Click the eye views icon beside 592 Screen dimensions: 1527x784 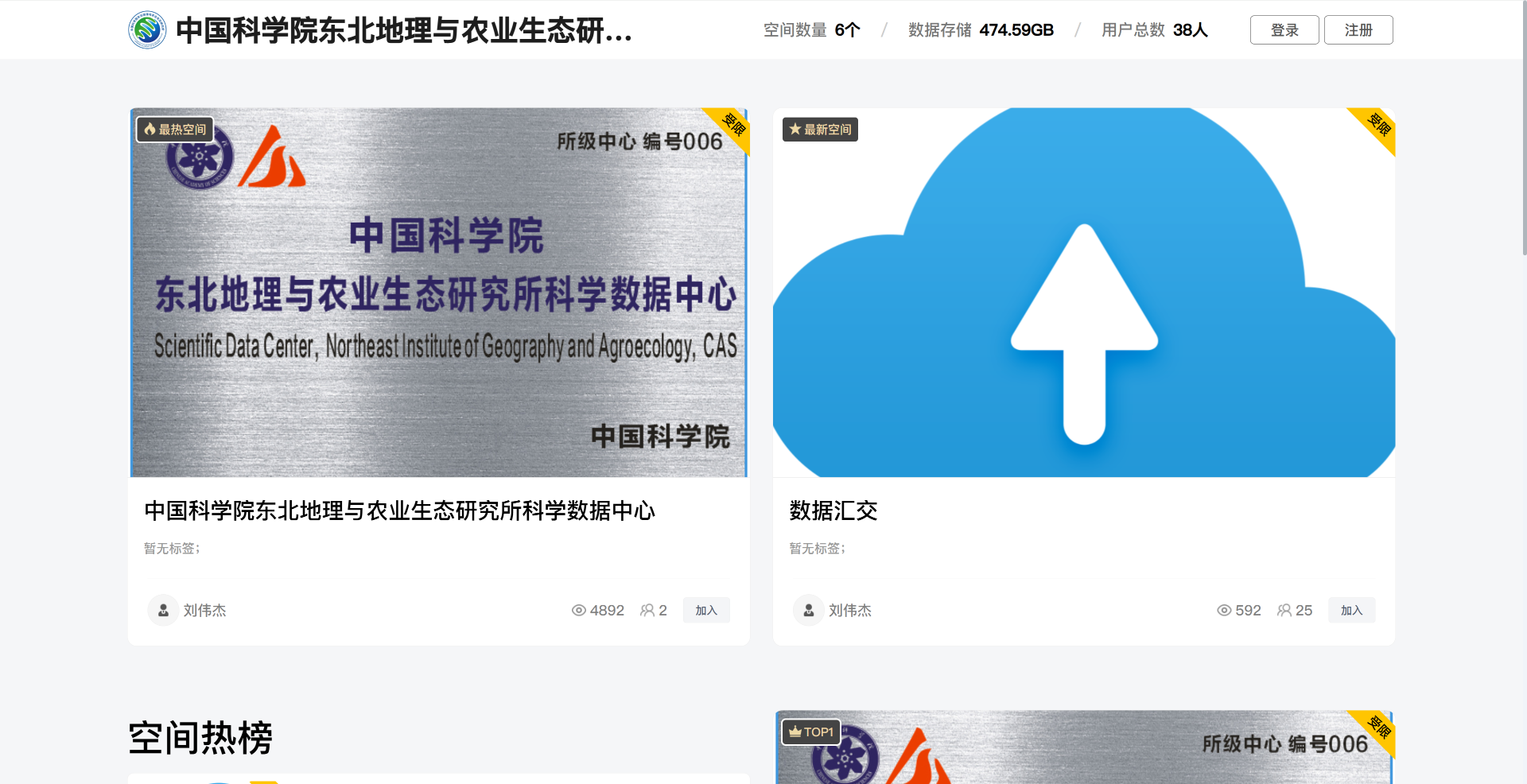pos(1224,611)
